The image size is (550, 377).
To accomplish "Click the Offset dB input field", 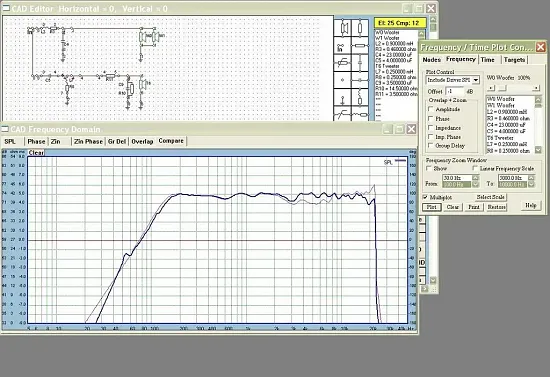I will 454,91.
